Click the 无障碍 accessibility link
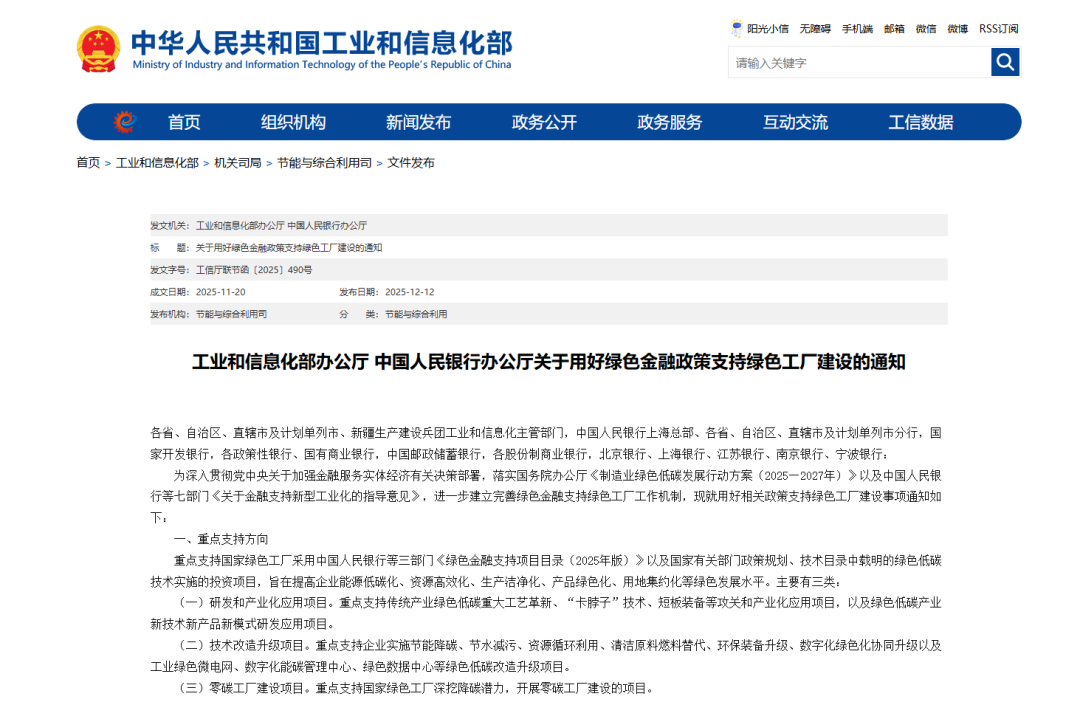Image resolution: width=1080 pixels, height=702 pixels. pos(815,29)
